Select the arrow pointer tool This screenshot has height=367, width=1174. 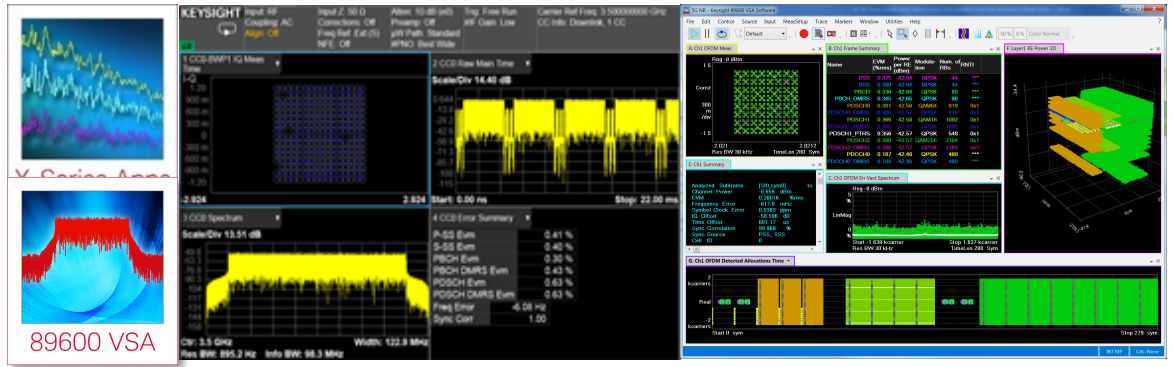889,34
